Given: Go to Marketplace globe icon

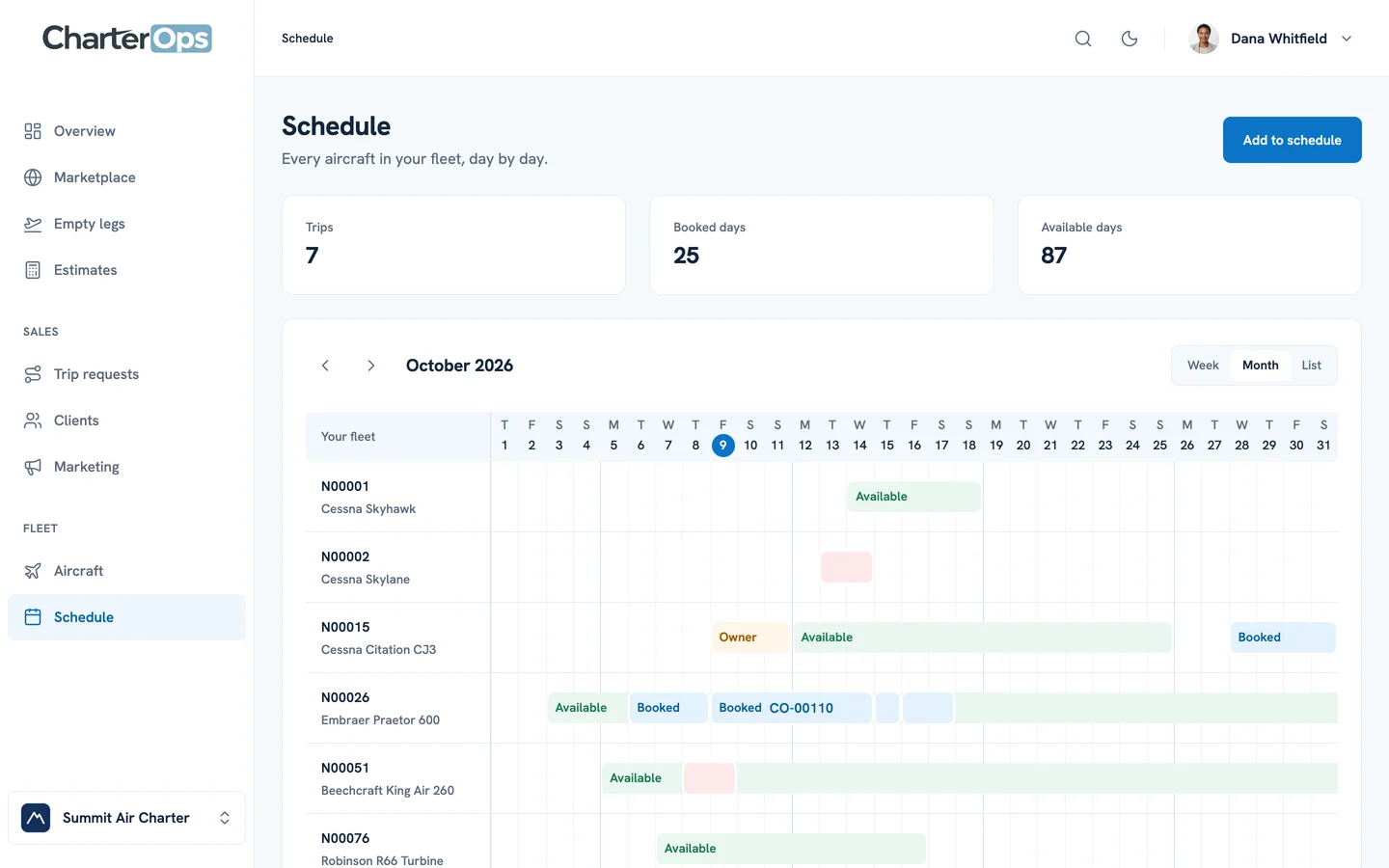Looking at the screenshot, I should [x=33, y=177].
